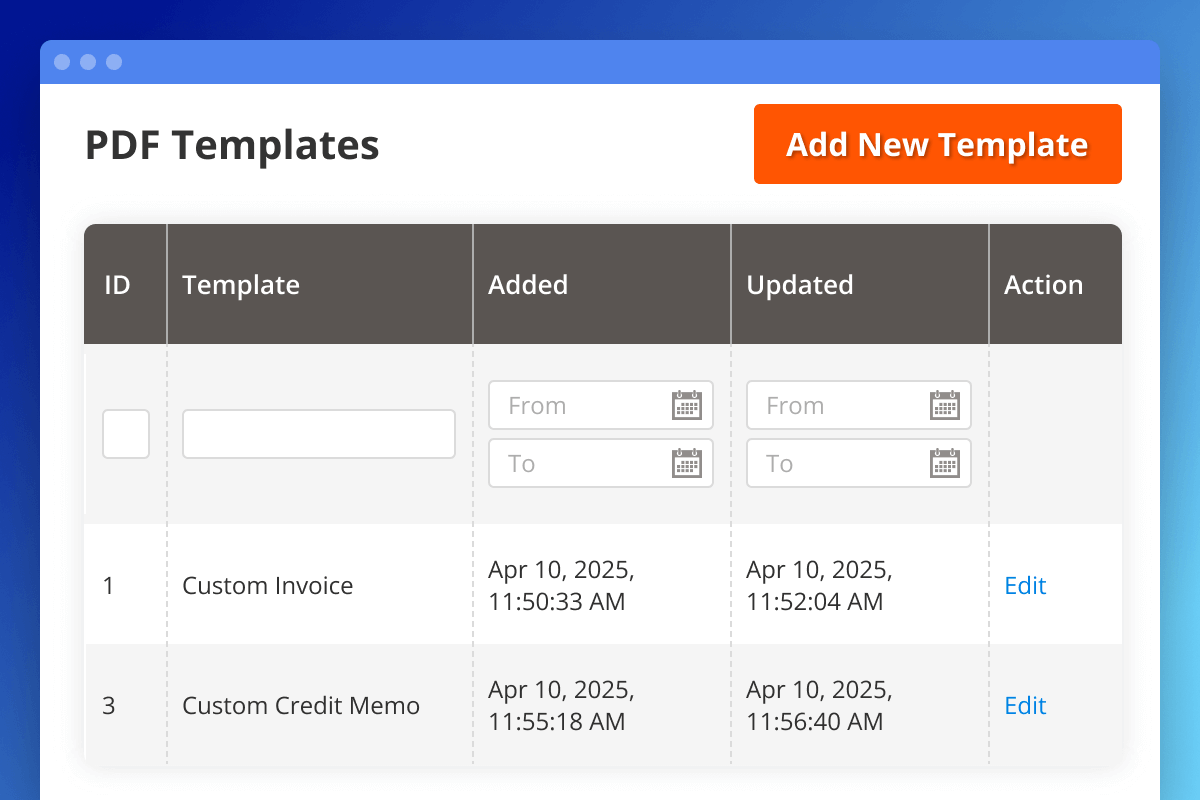Viewport: 1200px width, 800px height.
Task: Focus the Template name filter field
Action: pyautogui.click(x=318, y=434)
